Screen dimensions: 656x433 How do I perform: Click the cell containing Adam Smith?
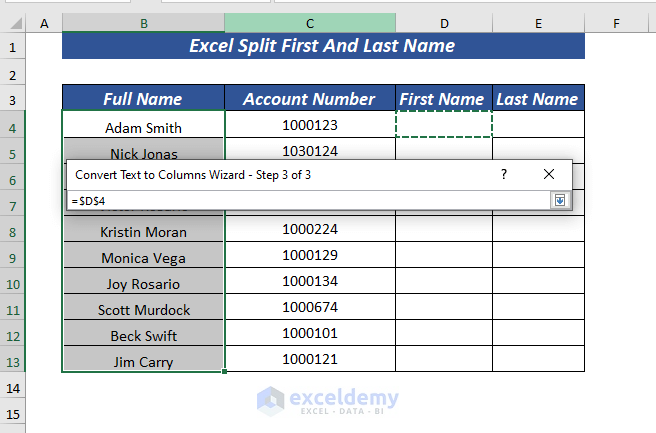coord(144,127)
